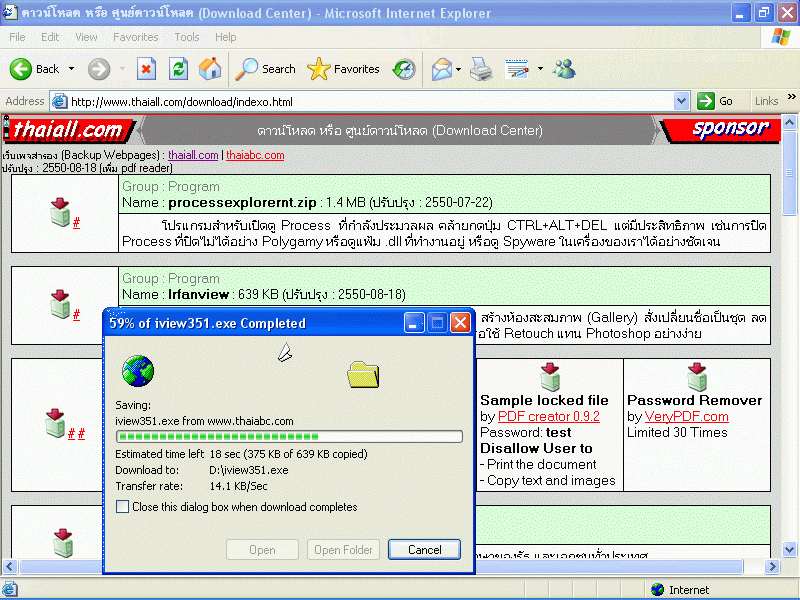
Task: Click the Refresh page icon
Action: point(178,69)
